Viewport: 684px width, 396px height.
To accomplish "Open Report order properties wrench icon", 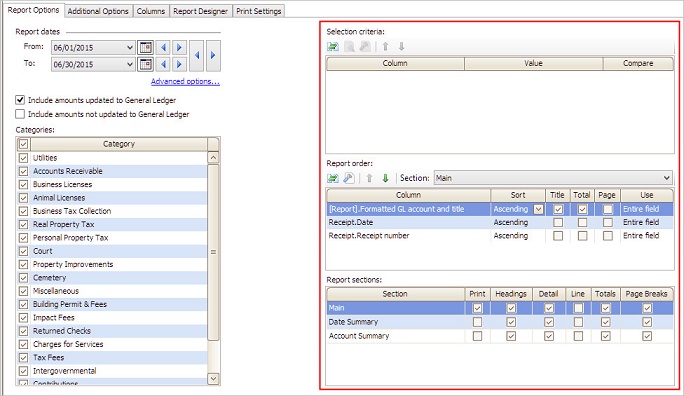I will coord(349,178).
